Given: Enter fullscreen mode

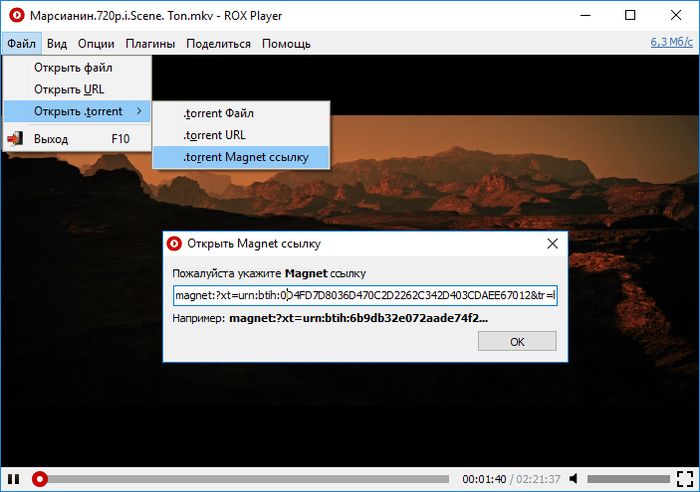Looking at the screenshot, I should coord(684,479).
